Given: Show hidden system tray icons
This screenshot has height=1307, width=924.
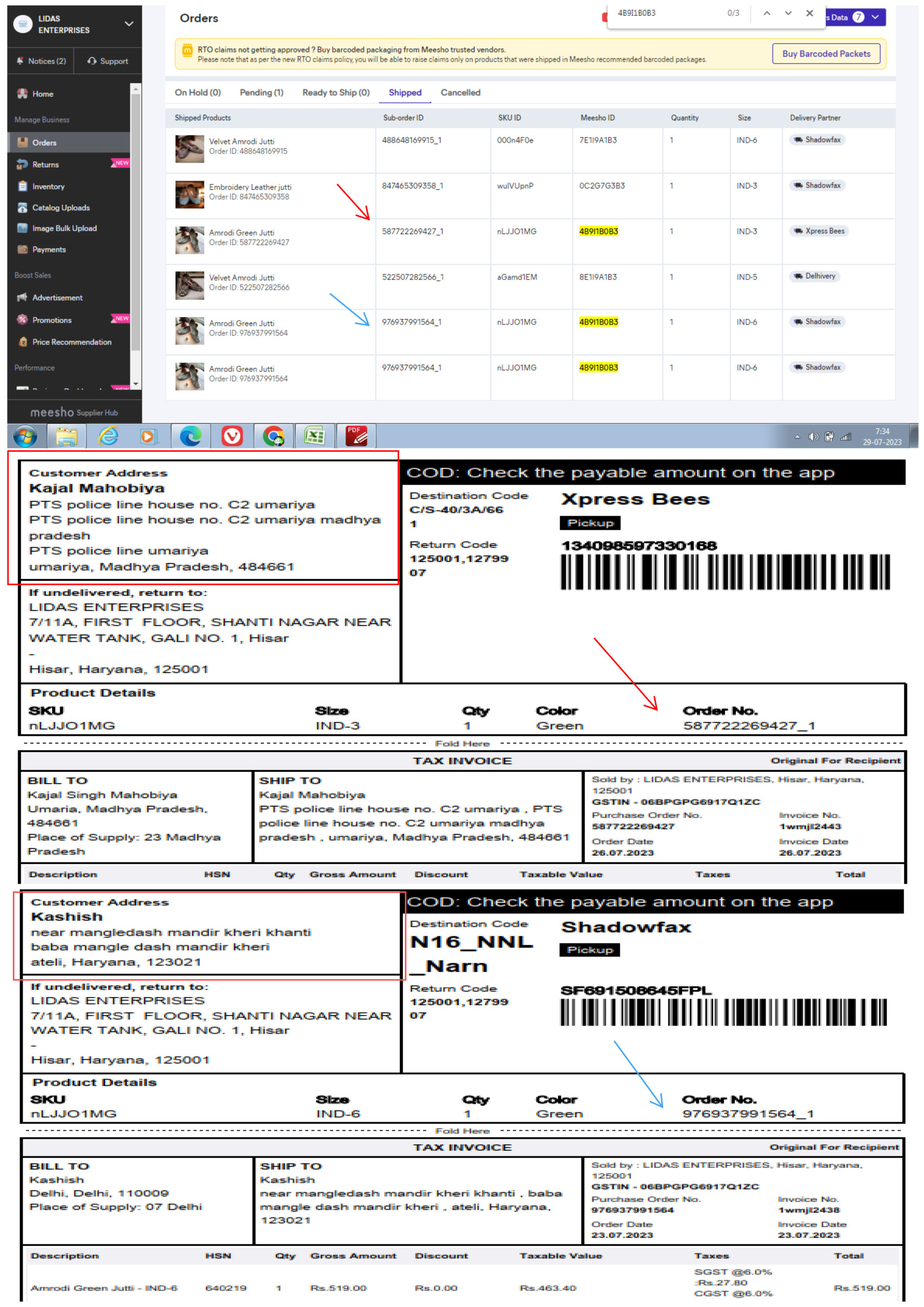Looking at the screenshot, I should (796, 437).
